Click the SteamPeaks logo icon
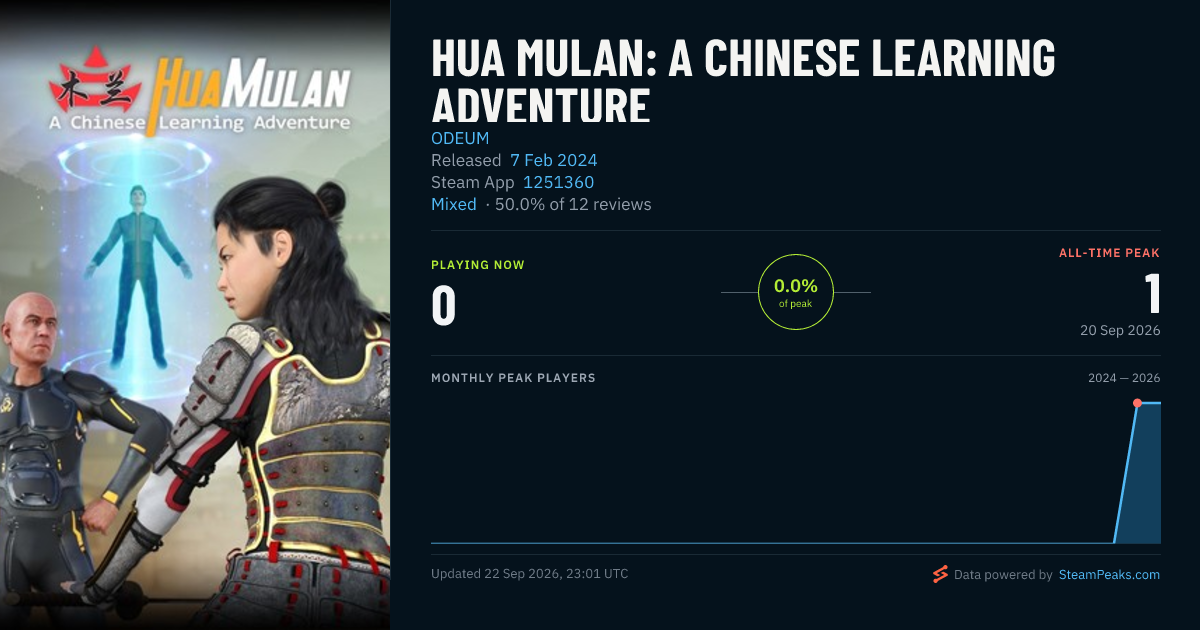 [x=940, y=574]
